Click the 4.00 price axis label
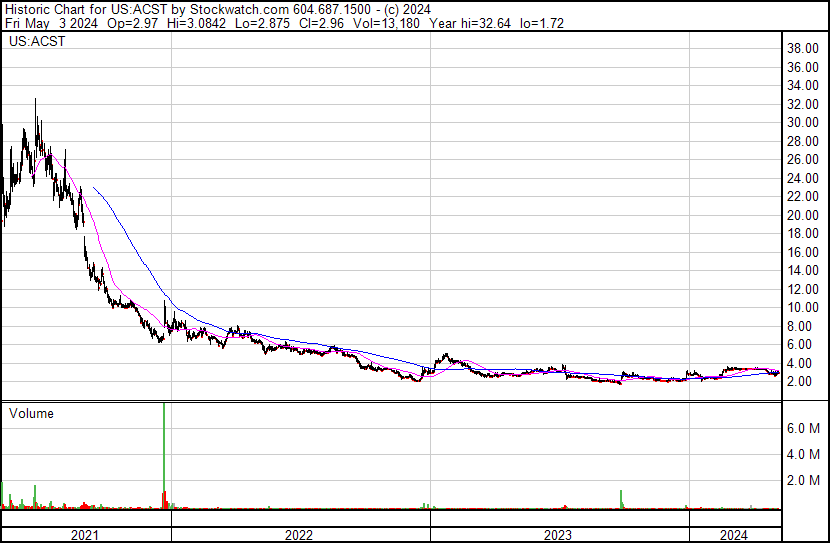The width and height of the screenshot is (830, 543). pos(799,364)
